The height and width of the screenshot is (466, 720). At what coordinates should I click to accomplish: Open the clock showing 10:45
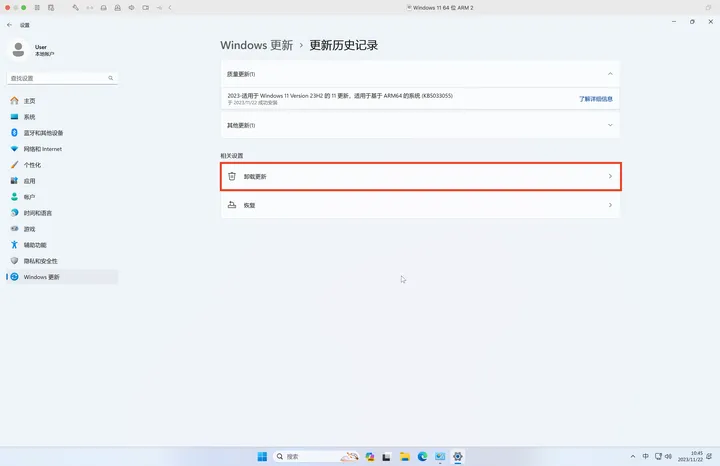690,456
